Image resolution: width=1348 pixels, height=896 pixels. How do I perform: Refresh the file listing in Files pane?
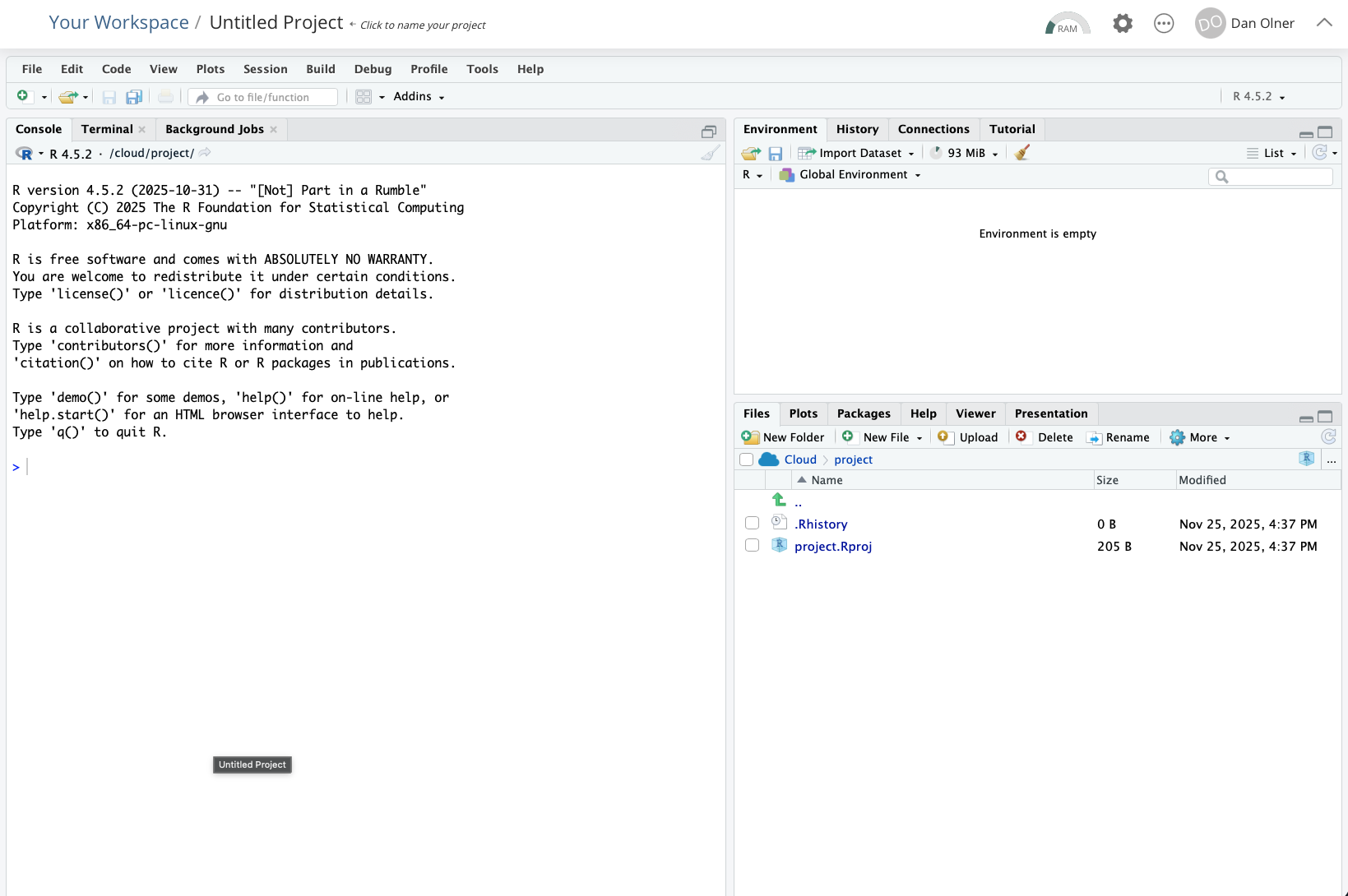point(1327,437)
